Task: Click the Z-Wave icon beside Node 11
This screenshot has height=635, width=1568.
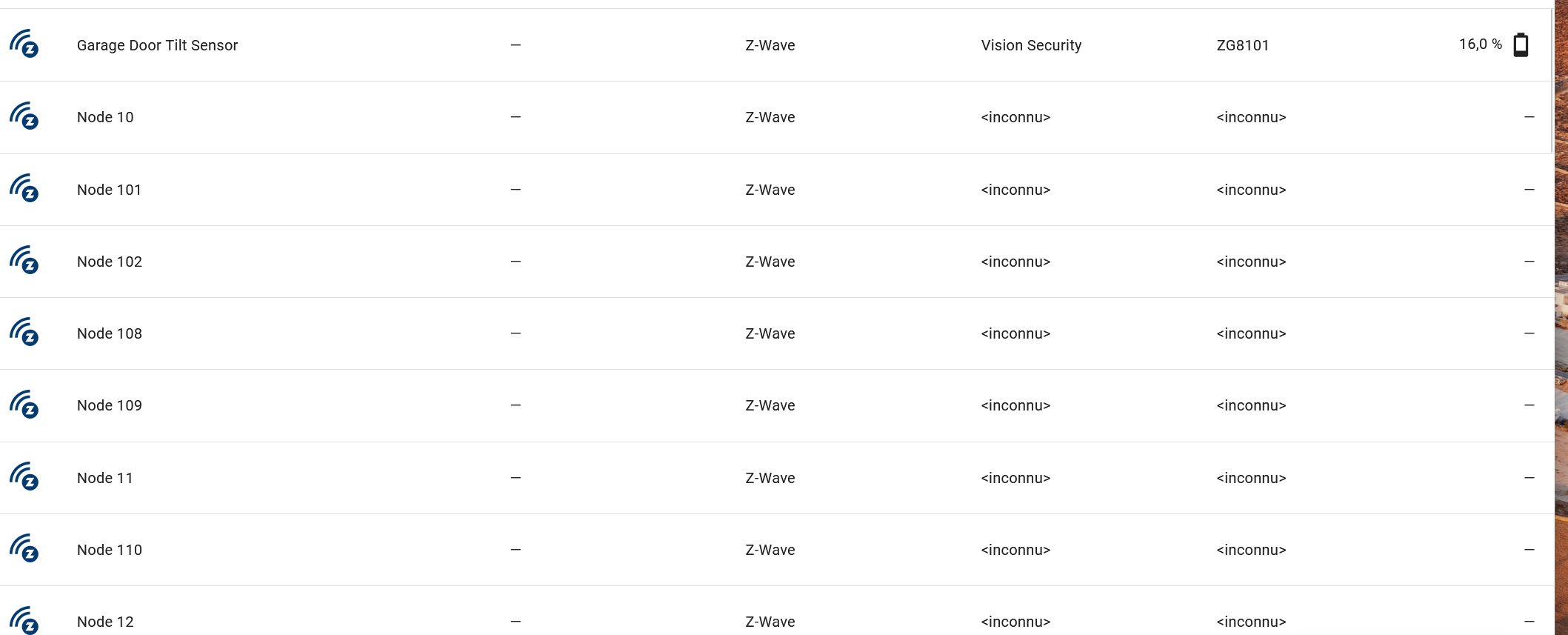Action: click(x=24, y=476)
